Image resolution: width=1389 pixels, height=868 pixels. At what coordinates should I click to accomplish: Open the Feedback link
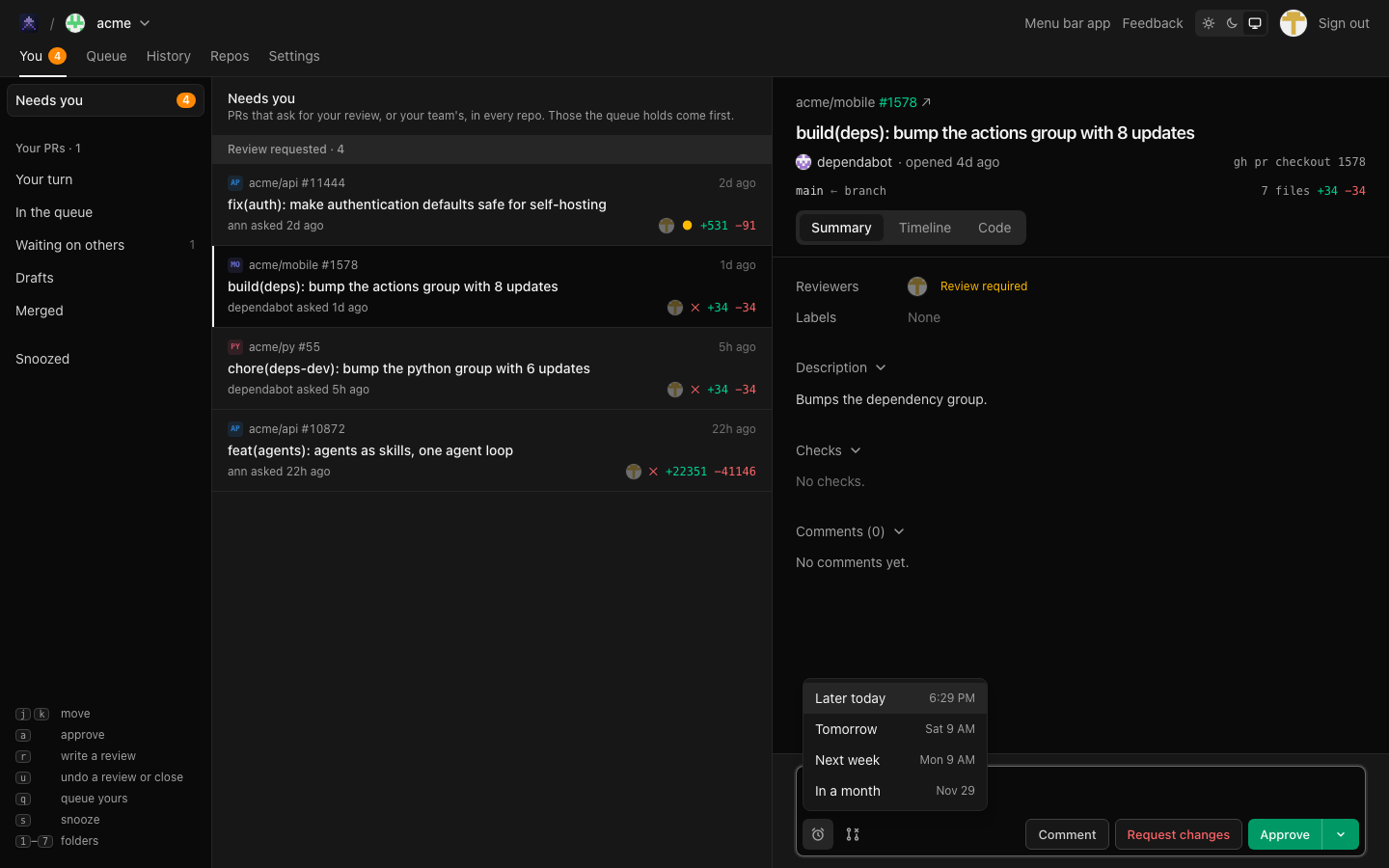(x=1153, y=23)
